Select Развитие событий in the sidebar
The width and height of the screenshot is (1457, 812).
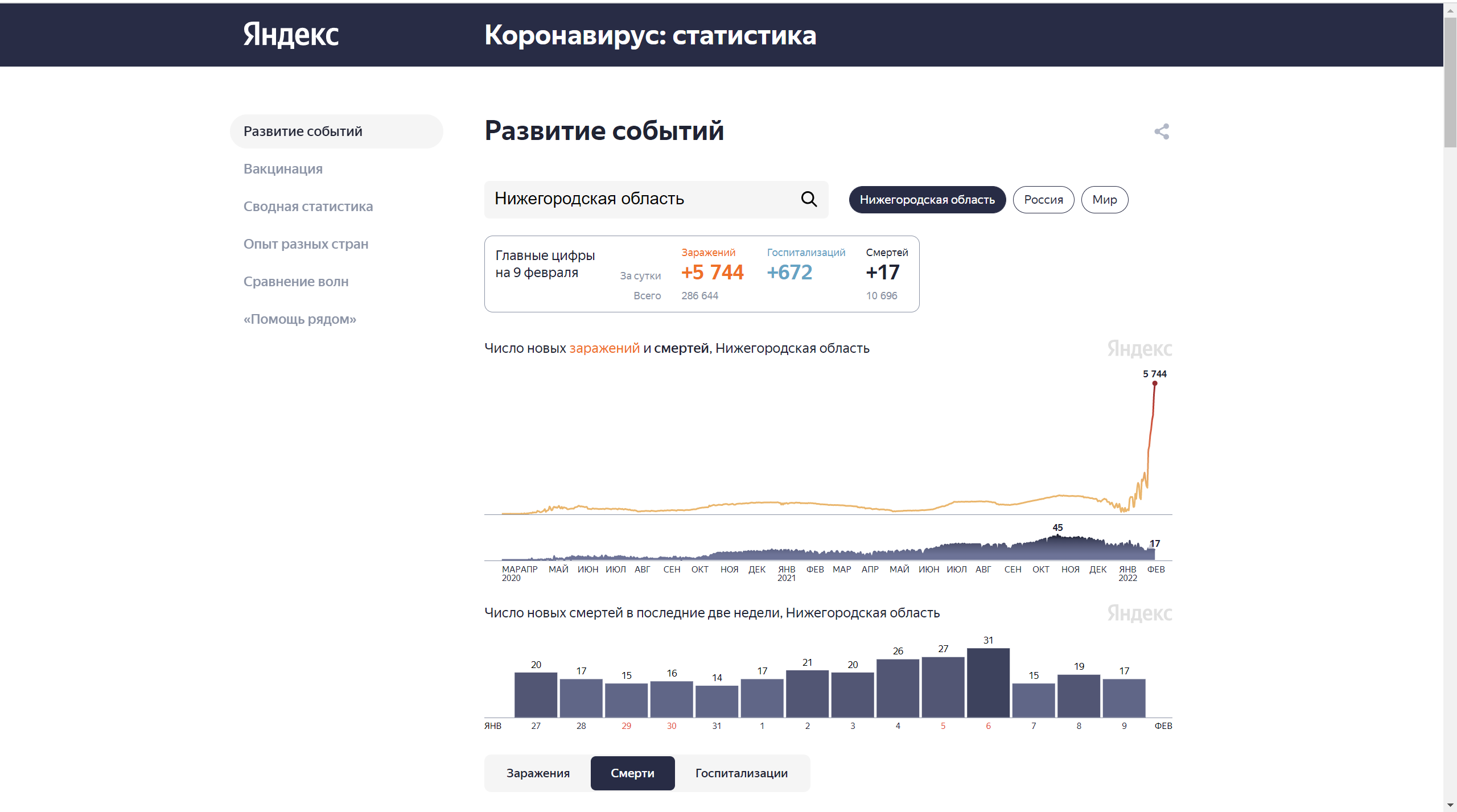[336, 131]
